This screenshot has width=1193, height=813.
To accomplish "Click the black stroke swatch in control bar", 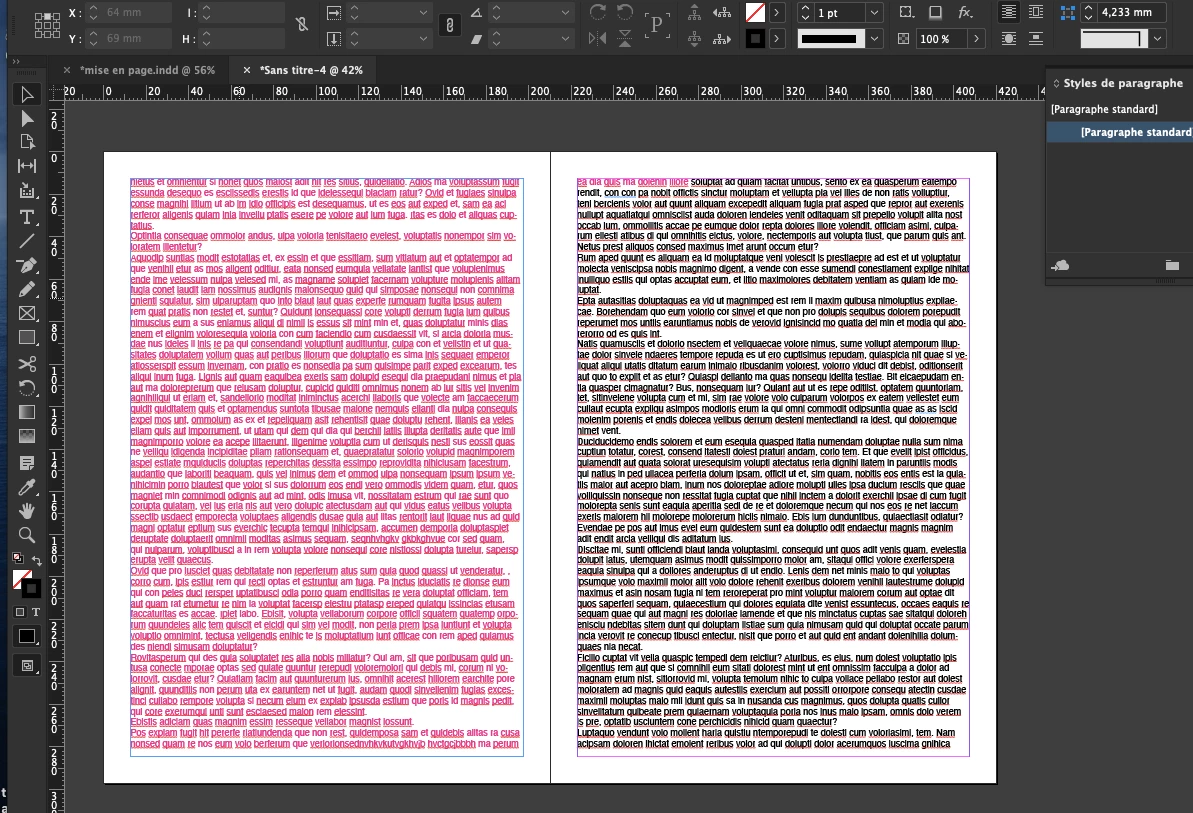I will [x=755, y=39].
